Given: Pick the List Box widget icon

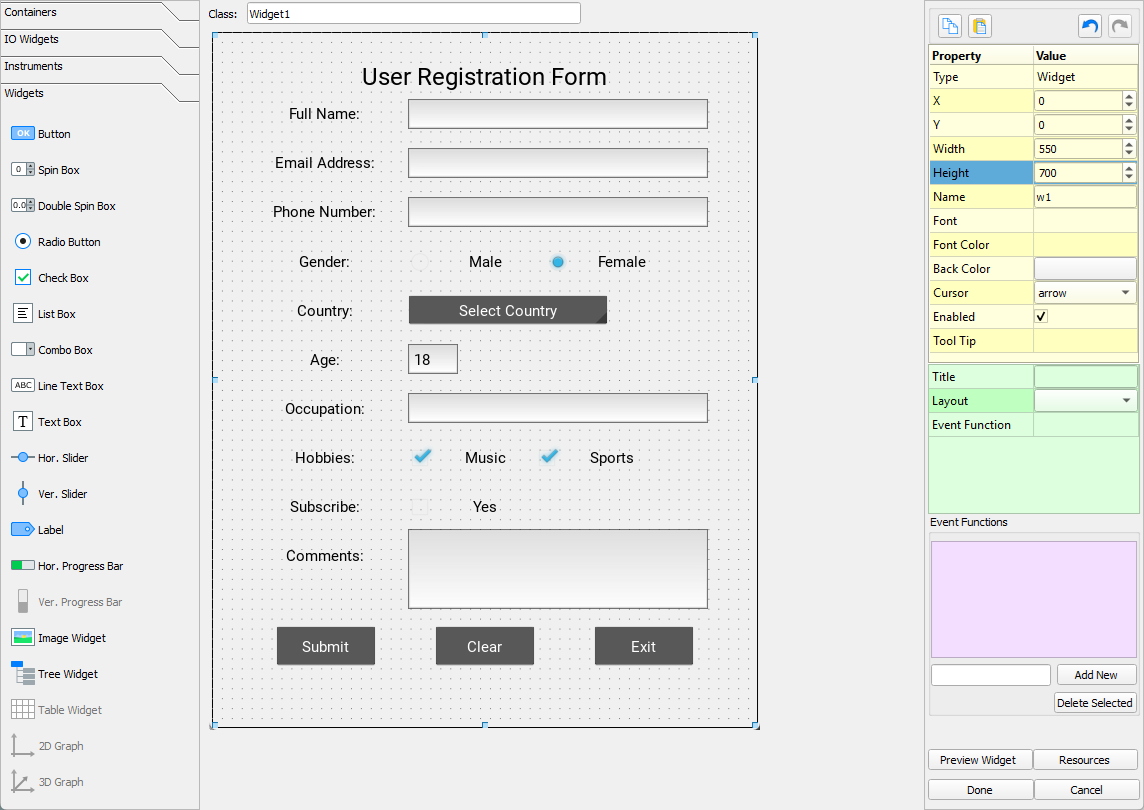Looking at the screenshot, I should [x=23, y=314].
